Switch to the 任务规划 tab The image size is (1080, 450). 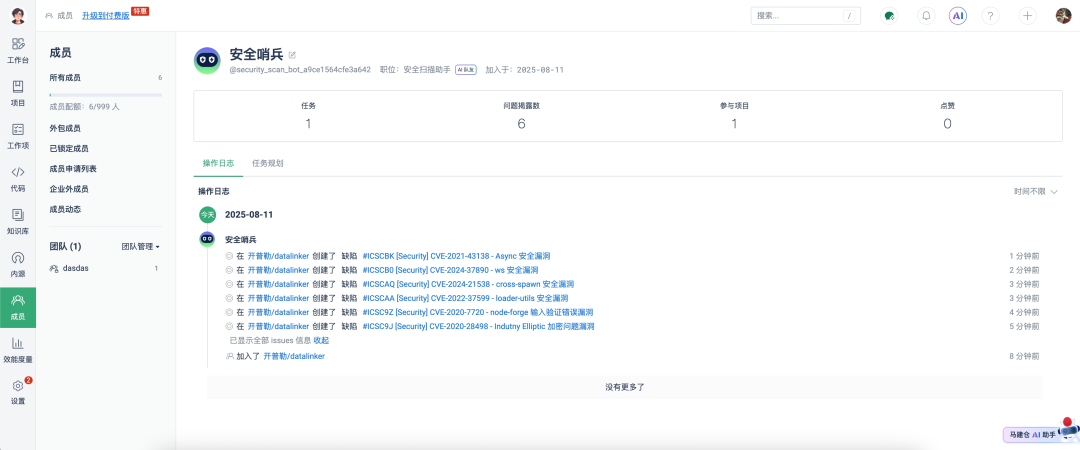(268, 163)
